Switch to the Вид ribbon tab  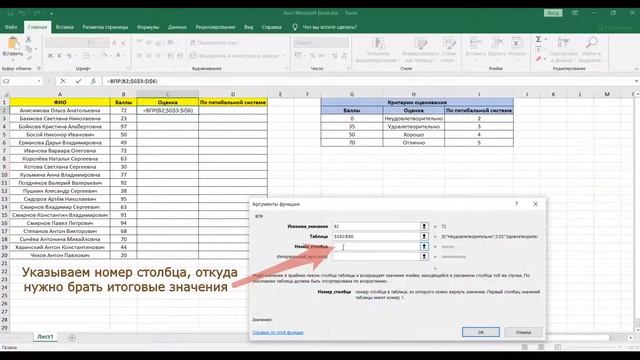249,27
